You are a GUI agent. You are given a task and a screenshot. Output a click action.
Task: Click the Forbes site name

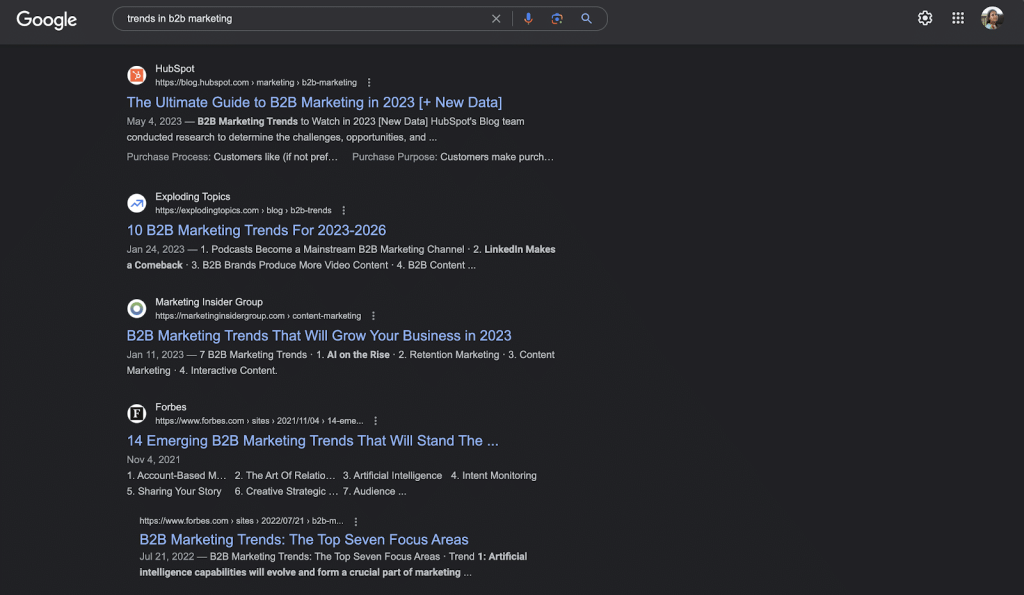pos(170,407)
